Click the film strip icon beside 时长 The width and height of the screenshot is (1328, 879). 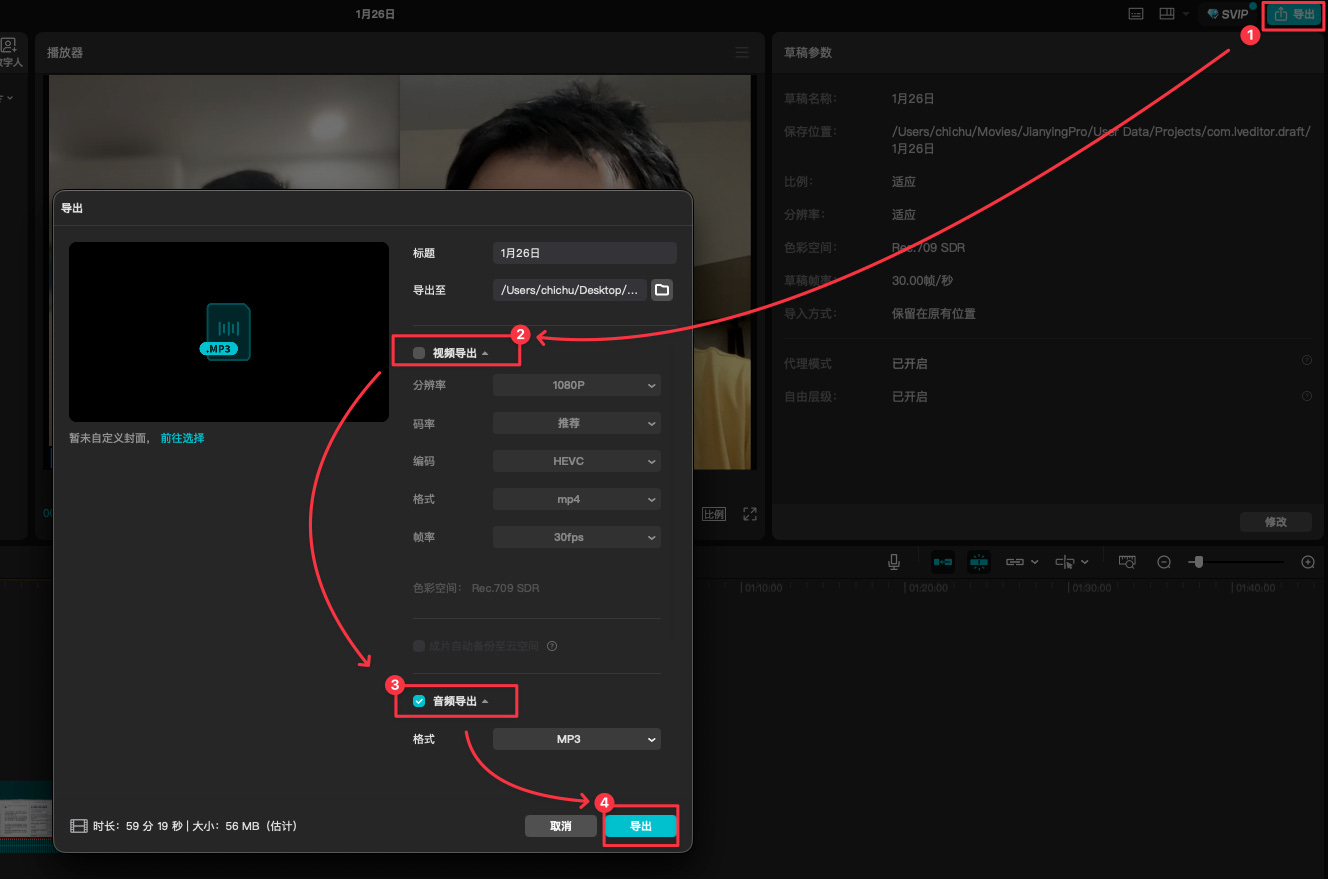(x=79, y=826)
